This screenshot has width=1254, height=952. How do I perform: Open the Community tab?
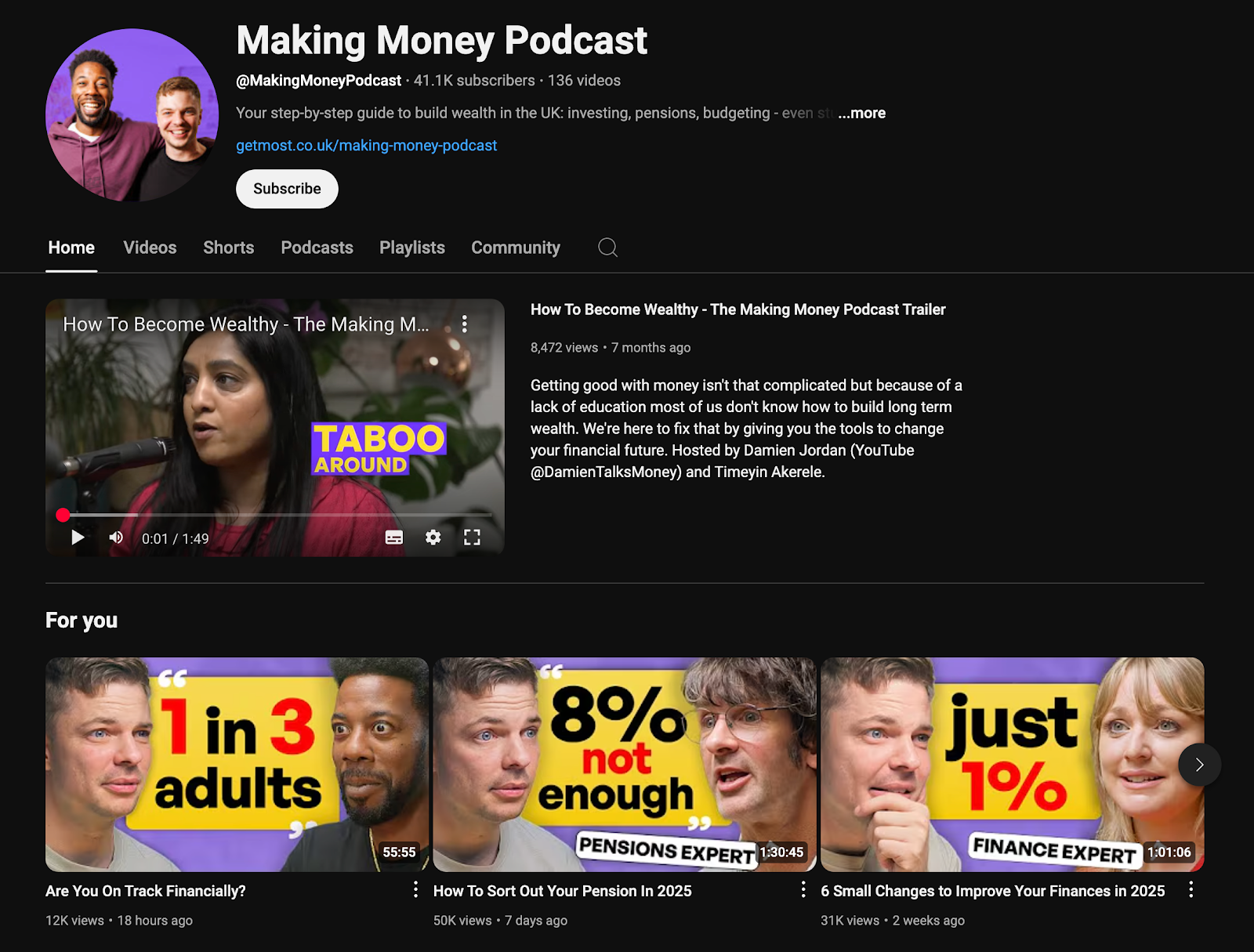pyautogui.click(x=515, y=248)
